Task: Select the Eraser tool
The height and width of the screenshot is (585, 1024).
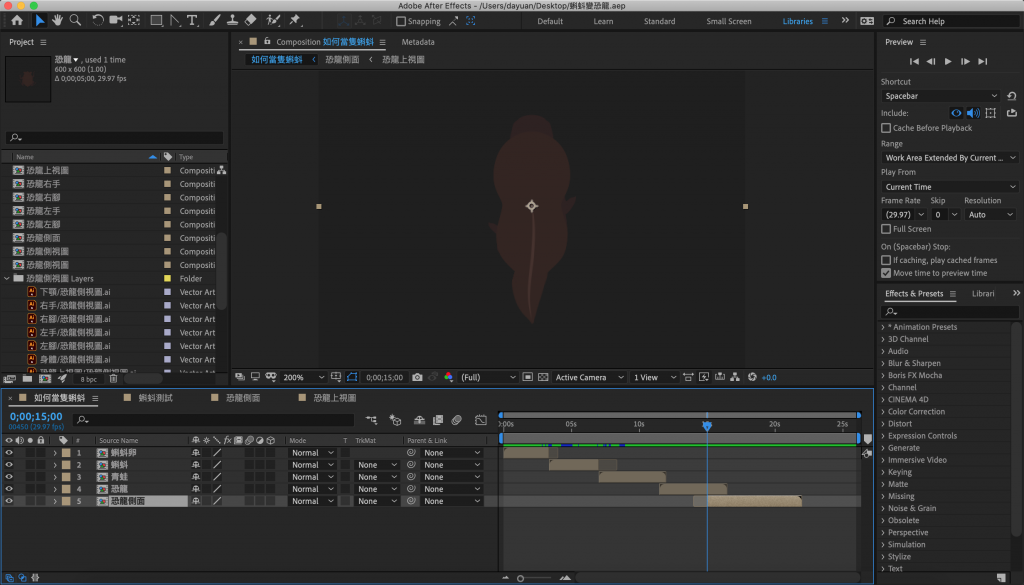Action: [x=250, y=20]
